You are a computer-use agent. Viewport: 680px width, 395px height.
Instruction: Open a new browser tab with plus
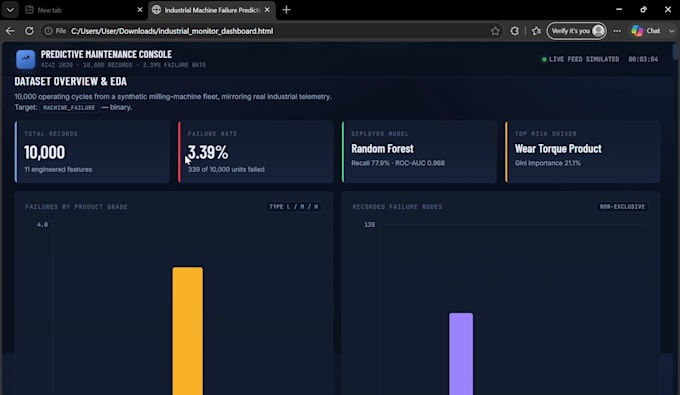pyautogui.click(x=286, y=10)
